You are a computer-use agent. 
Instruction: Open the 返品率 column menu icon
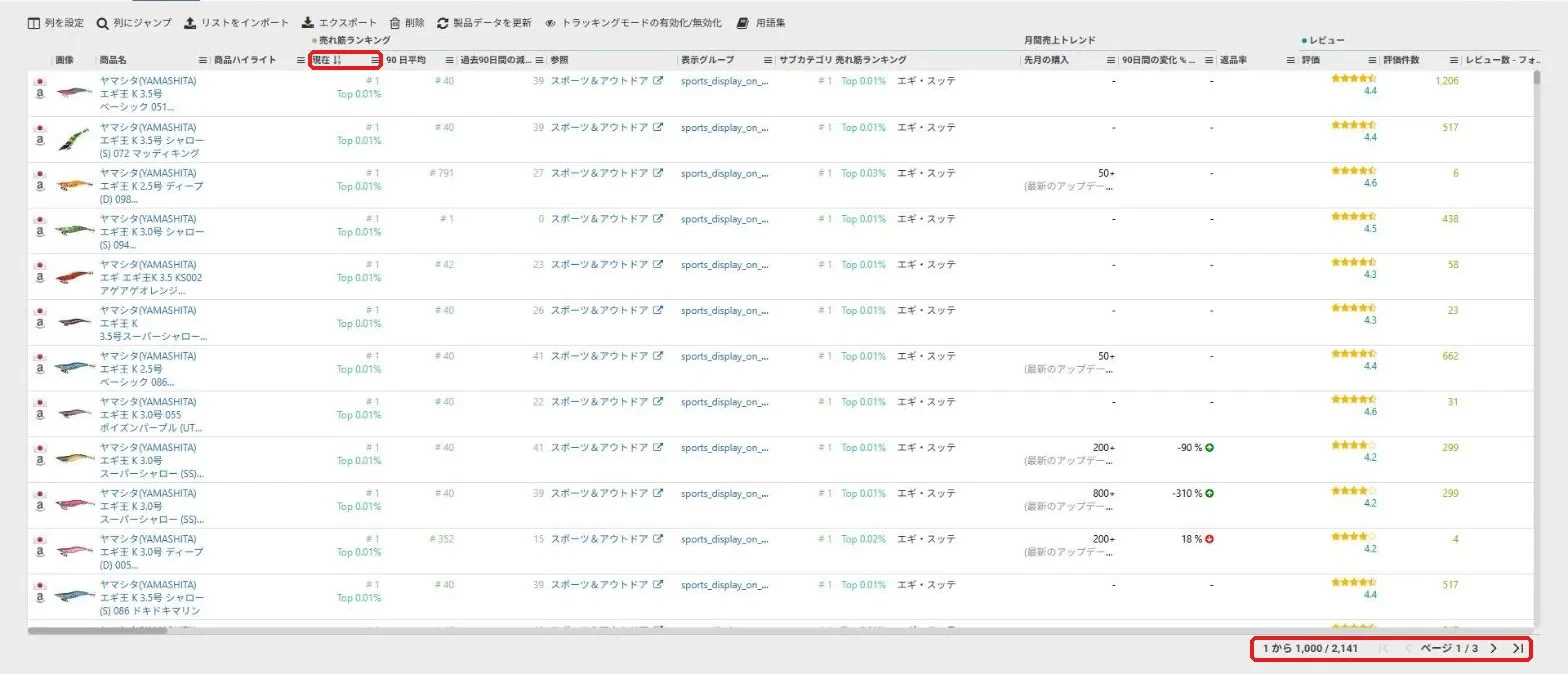(1290, 60)
